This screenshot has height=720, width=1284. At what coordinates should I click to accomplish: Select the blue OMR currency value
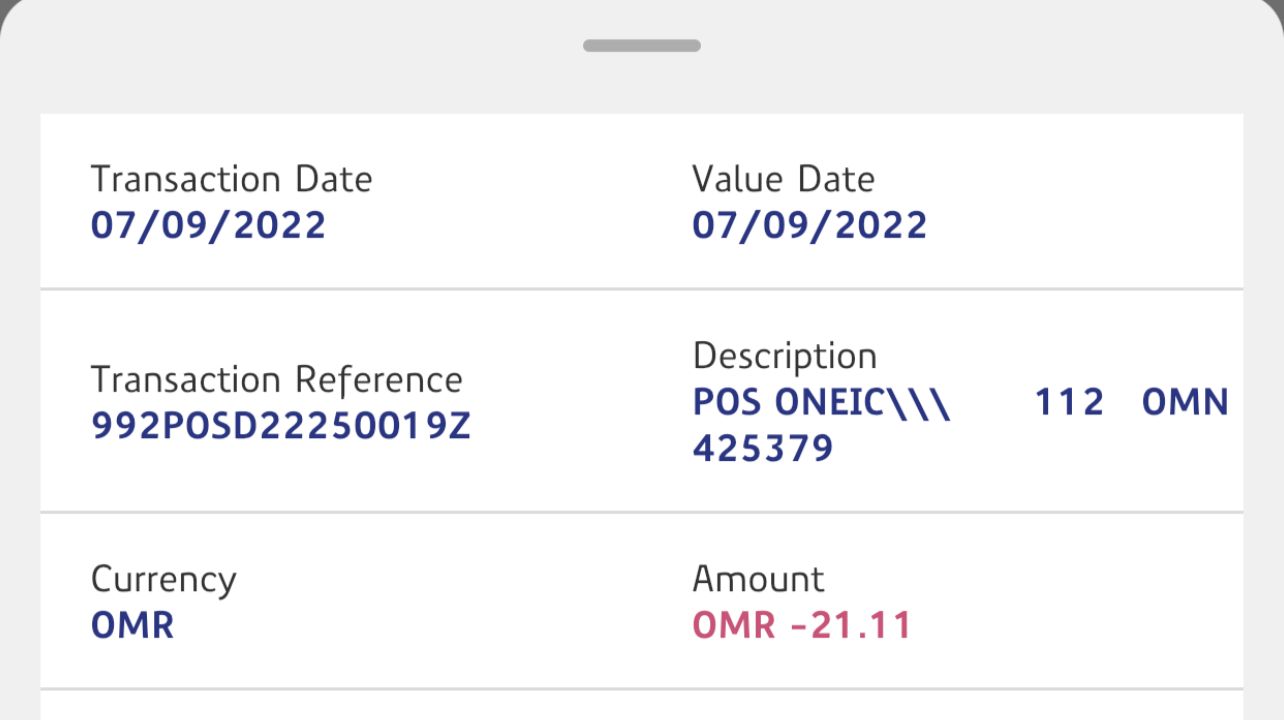[132, 626]
